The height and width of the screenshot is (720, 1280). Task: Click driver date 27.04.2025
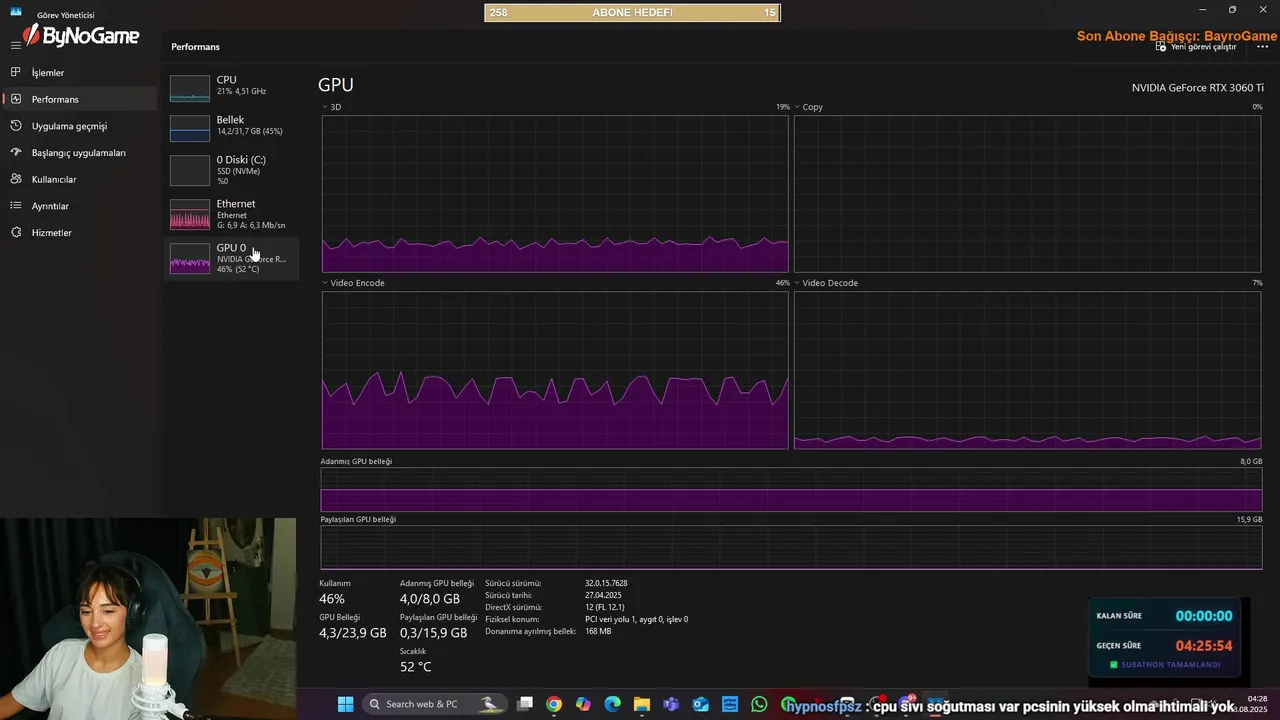(603, 595)
